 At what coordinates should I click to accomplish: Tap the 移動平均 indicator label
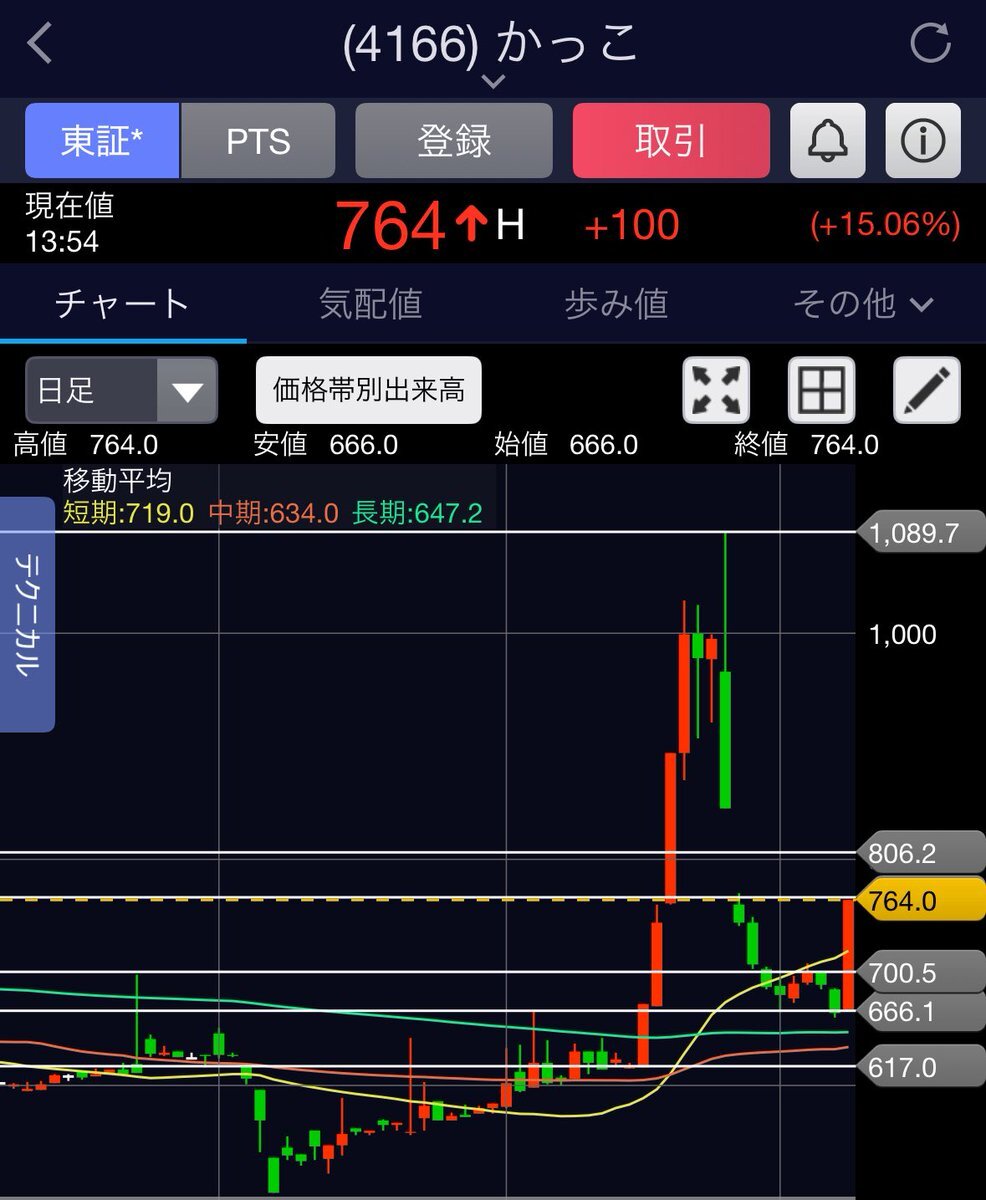click(x=117, y=482)
